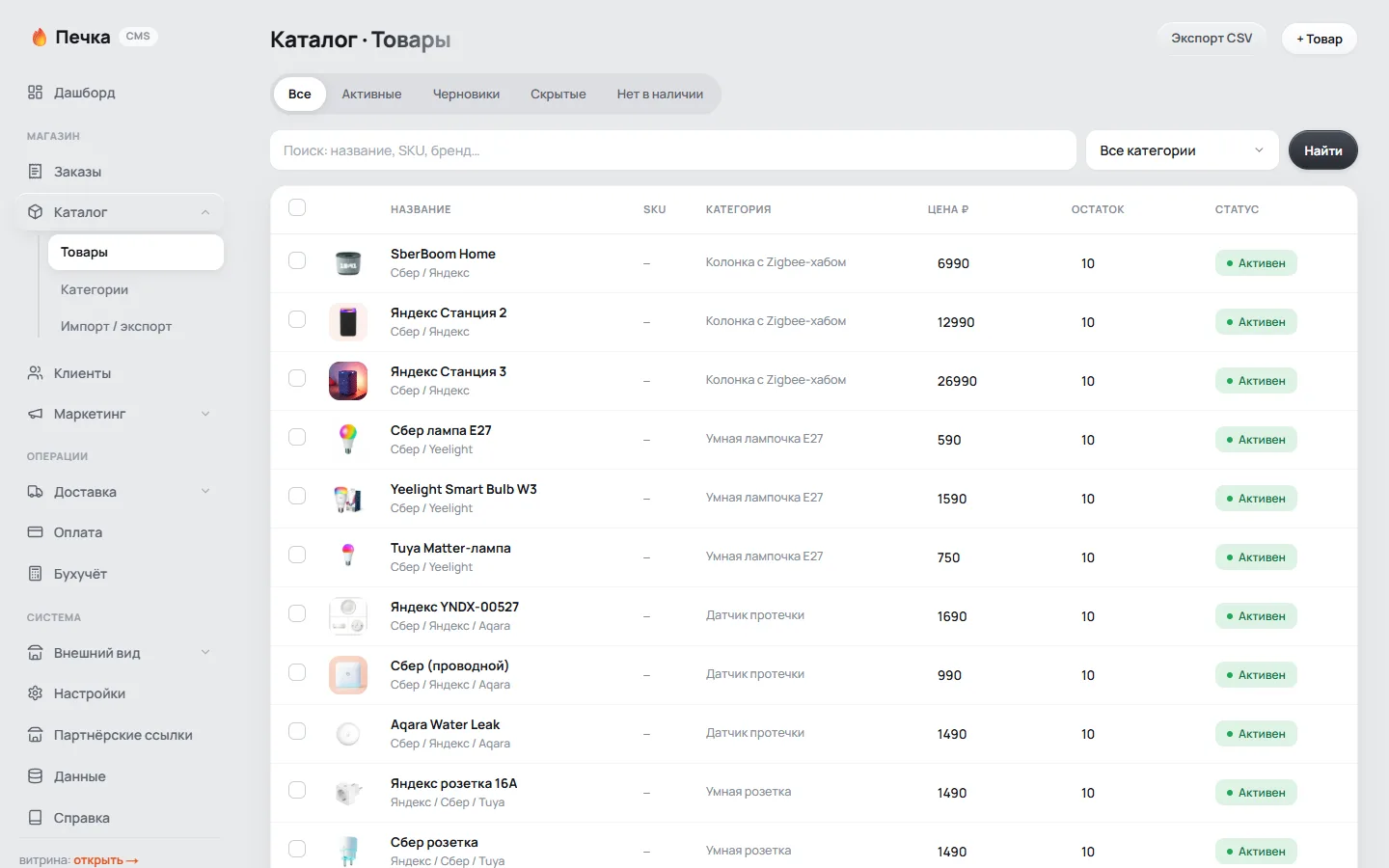Sort by the Цена ₽ column header
This screenshot has width=1389, height=868.
pyautogui.click(x=948, y=209)
